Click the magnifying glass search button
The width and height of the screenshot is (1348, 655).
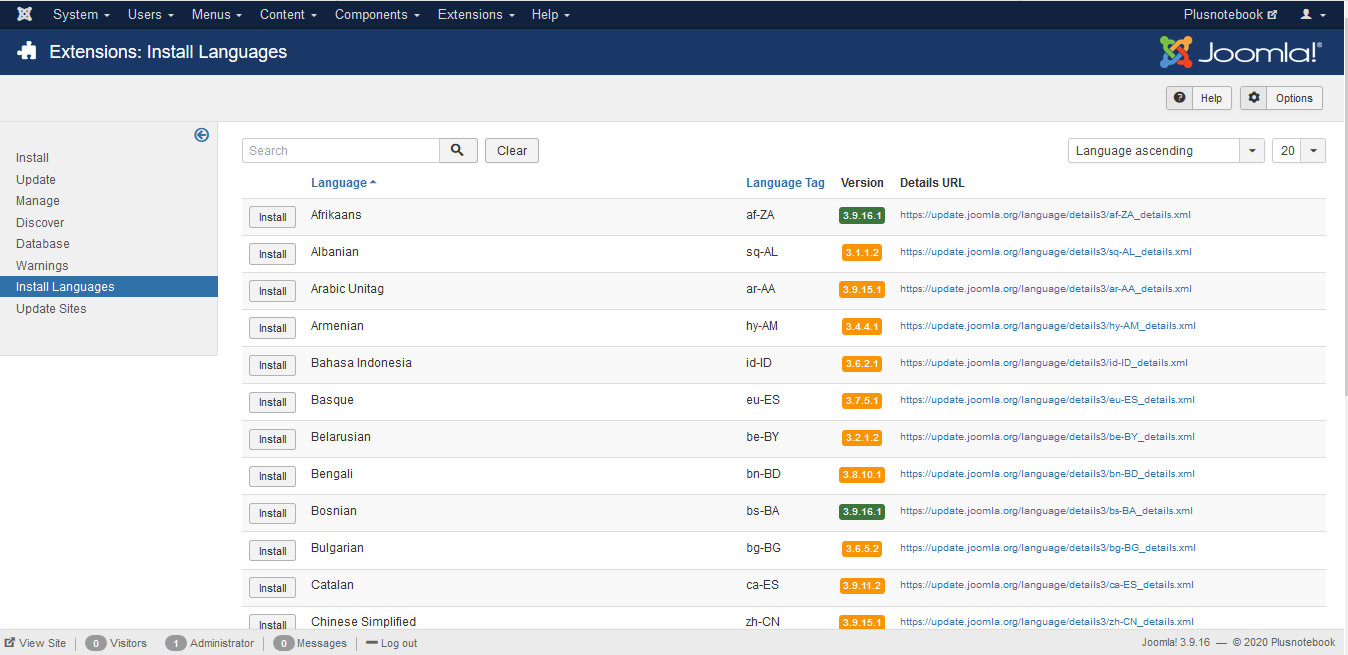click(458, 150)
